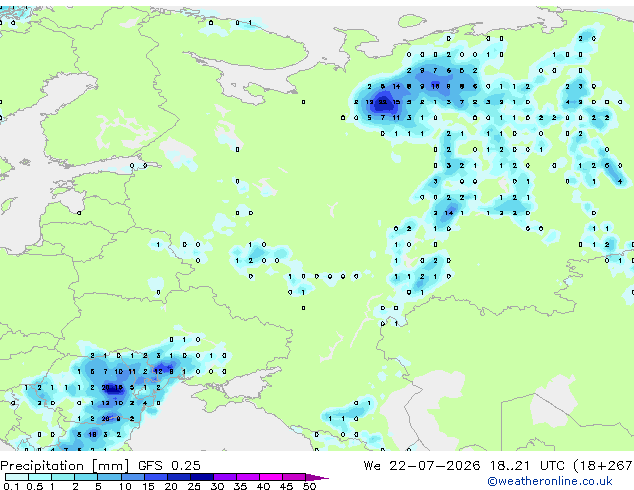The width and height of the screenshot is (634, 490).
Task: Click the 20–25 mm legend swatch
Action: pos(179,477)
